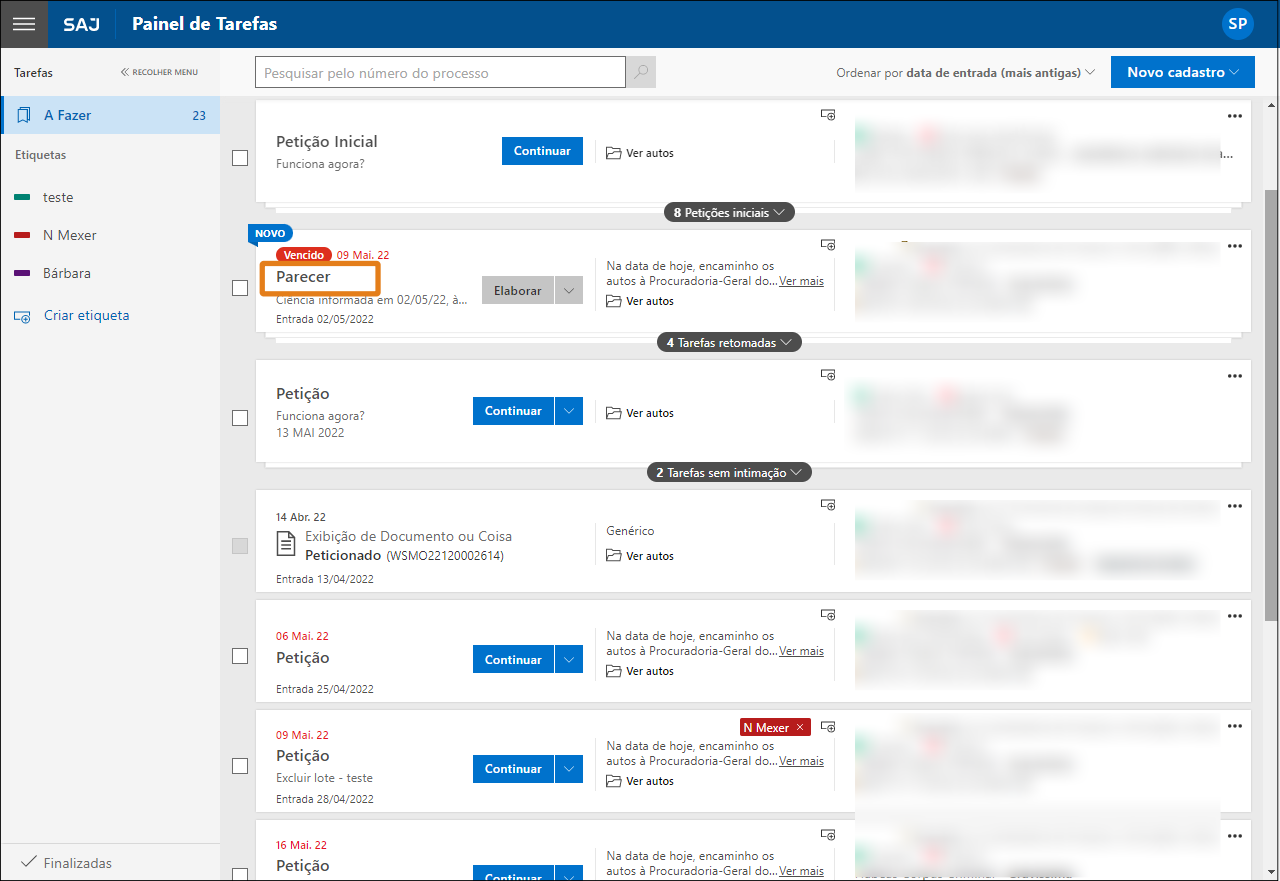The height and width of the screenshot is (881, 1280).
Task: Filter by the purple Bárbara label
Action: [x=66, y=273]
